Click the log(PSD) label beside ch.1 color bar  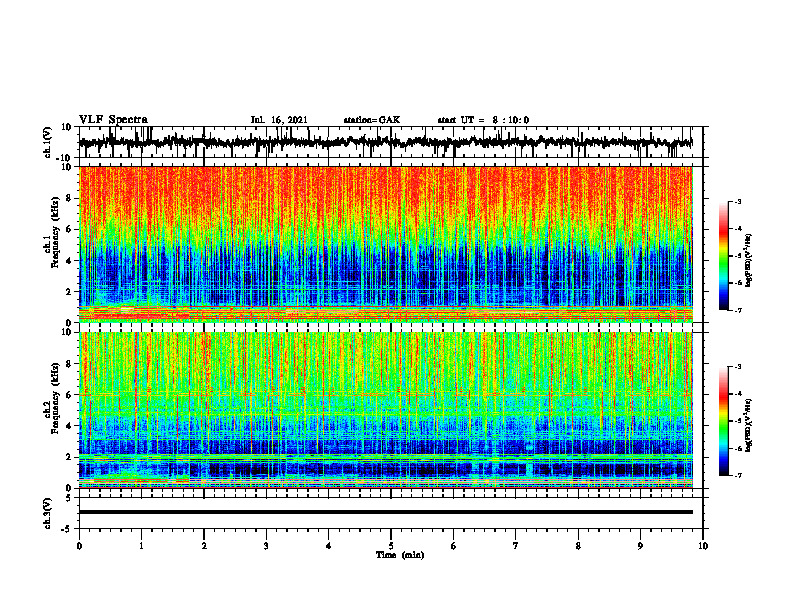coord(749,261)
